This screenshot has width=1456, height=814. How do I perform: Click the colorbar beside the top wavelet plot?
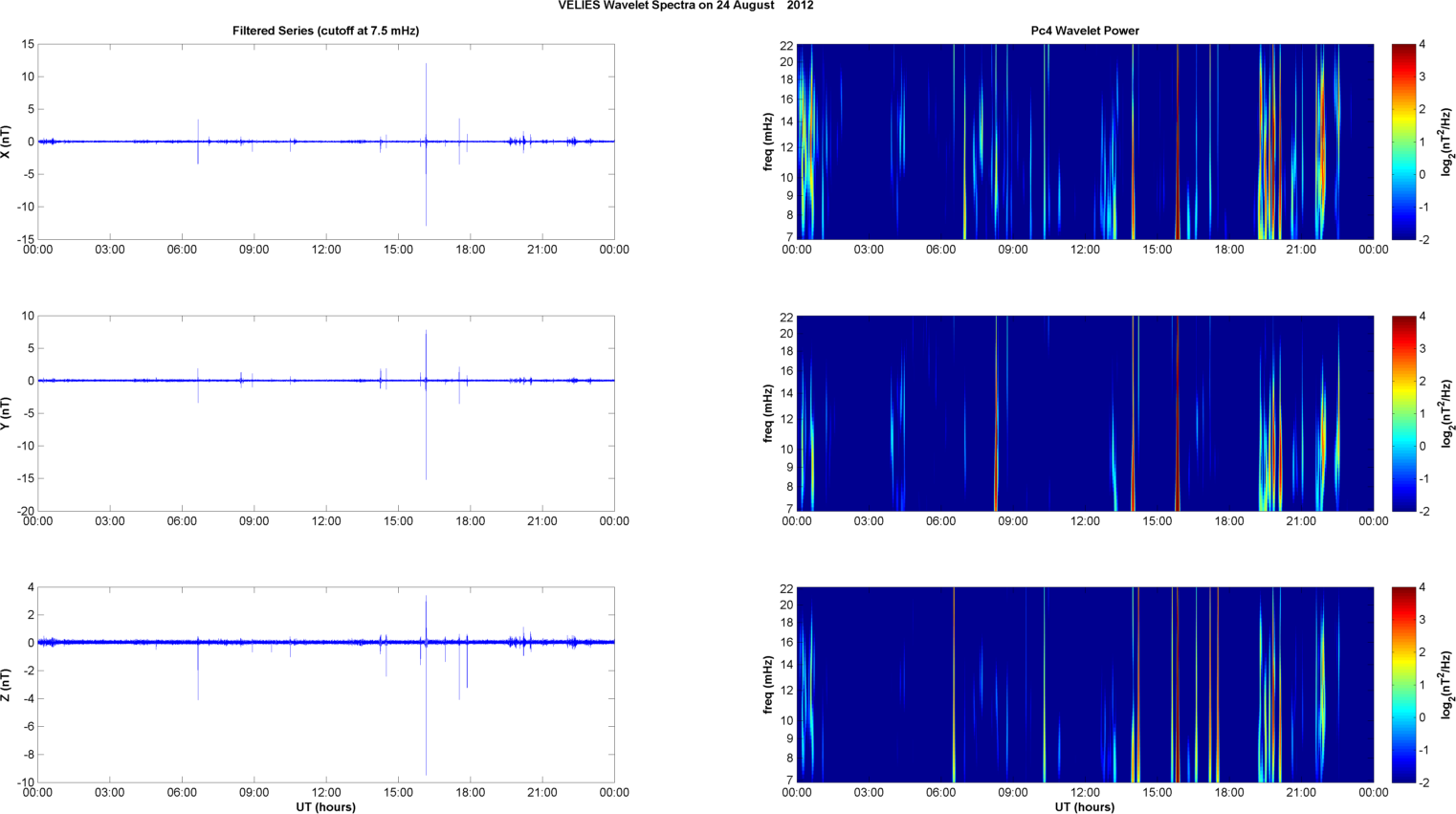pos(1402,142)
